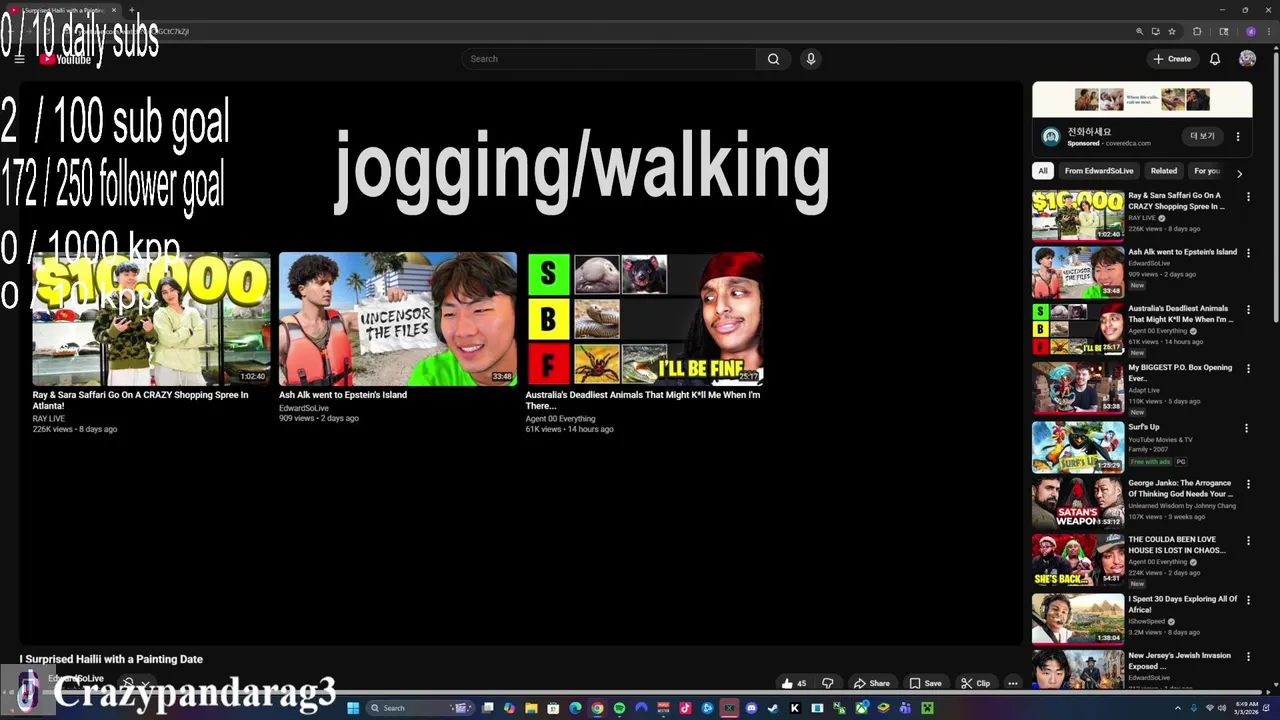Click the YouTube logo

point(65,60)
